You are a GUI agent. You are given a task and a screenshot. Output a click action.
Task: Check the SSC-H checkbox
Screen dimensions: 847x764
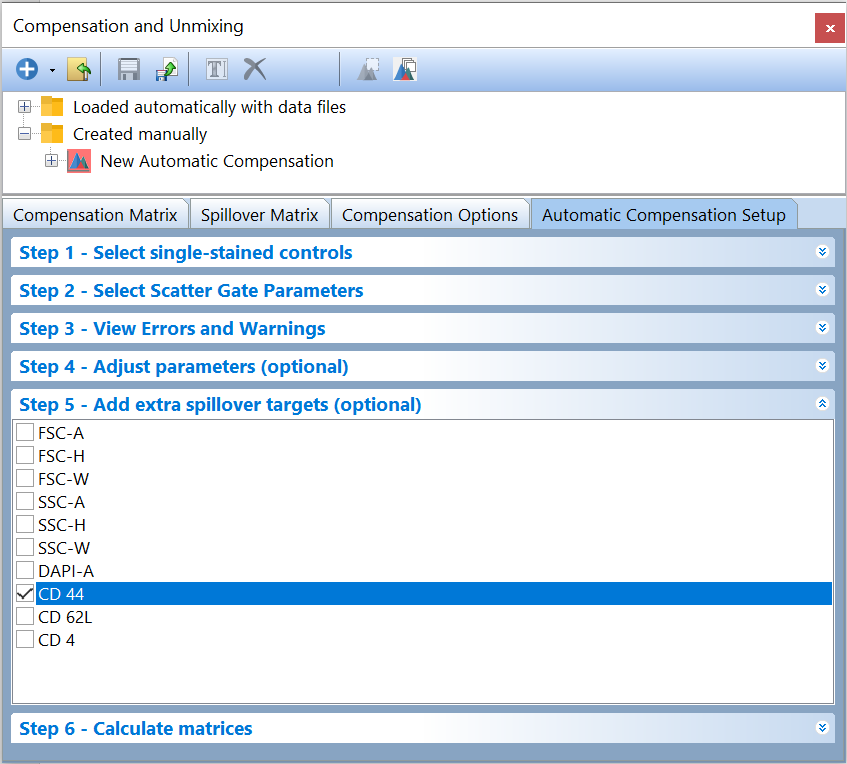coord(25,524)
